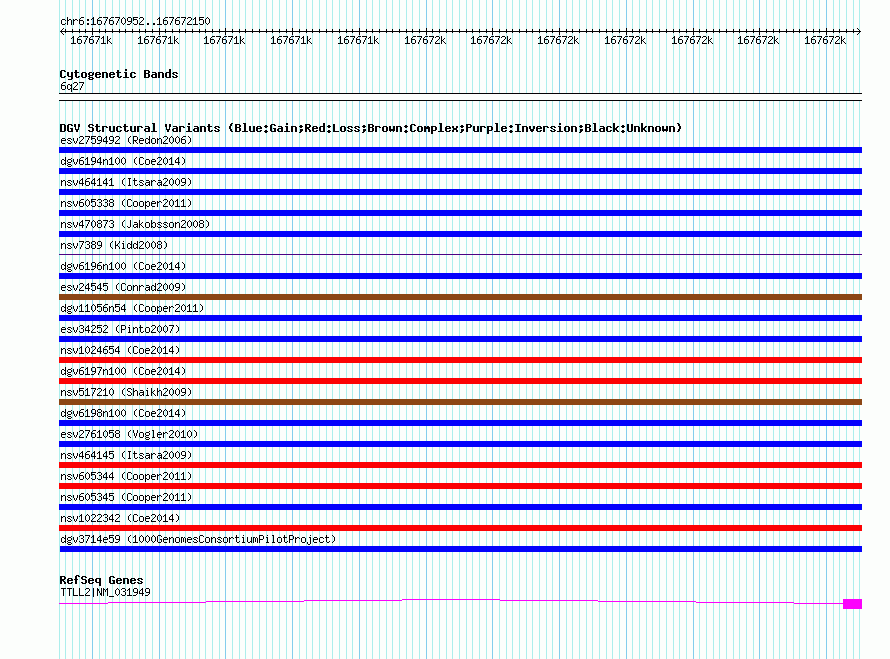Click the nsv605345 (Cooper2011) label
The image size is (890, 659).
click(126, 497)
